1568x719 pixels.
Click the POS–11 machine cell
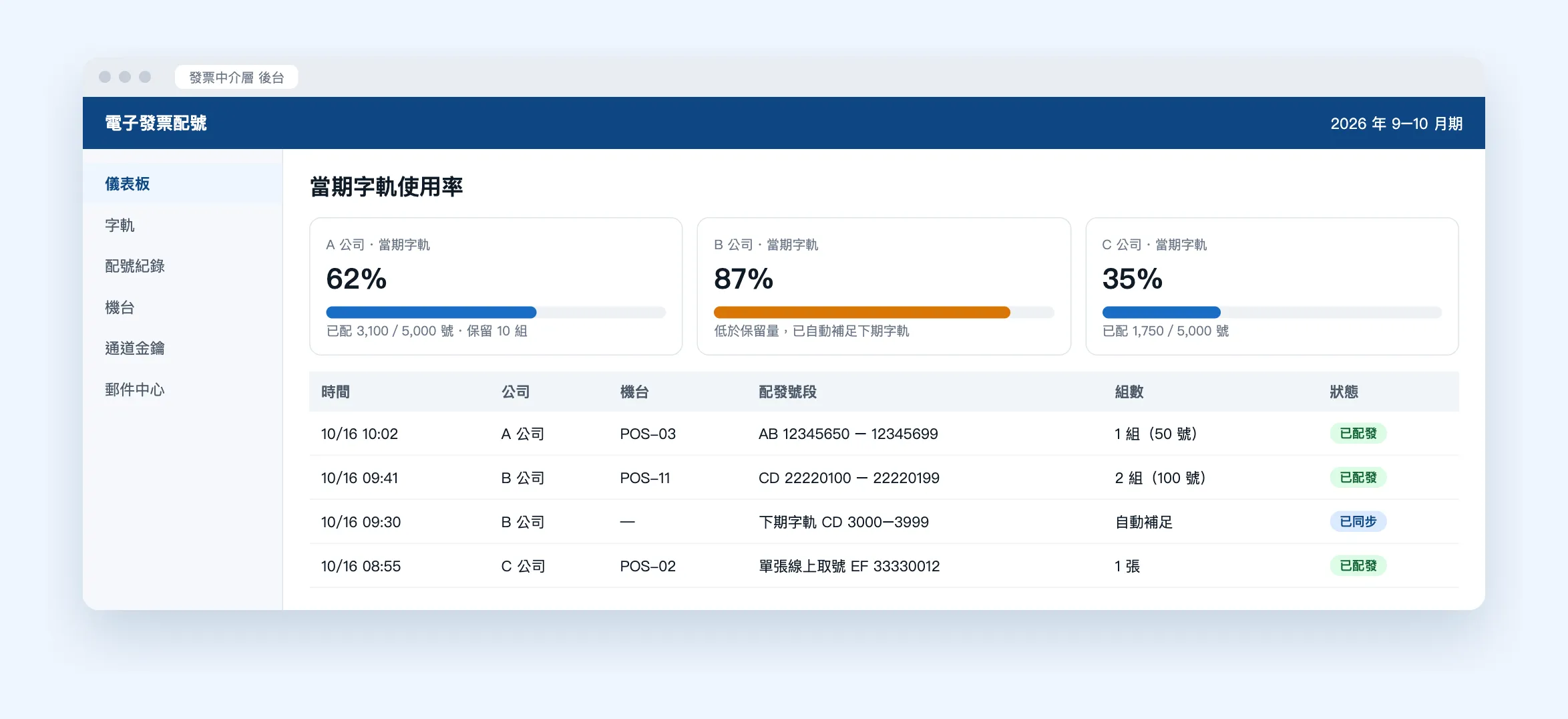[x=644, y=478]
